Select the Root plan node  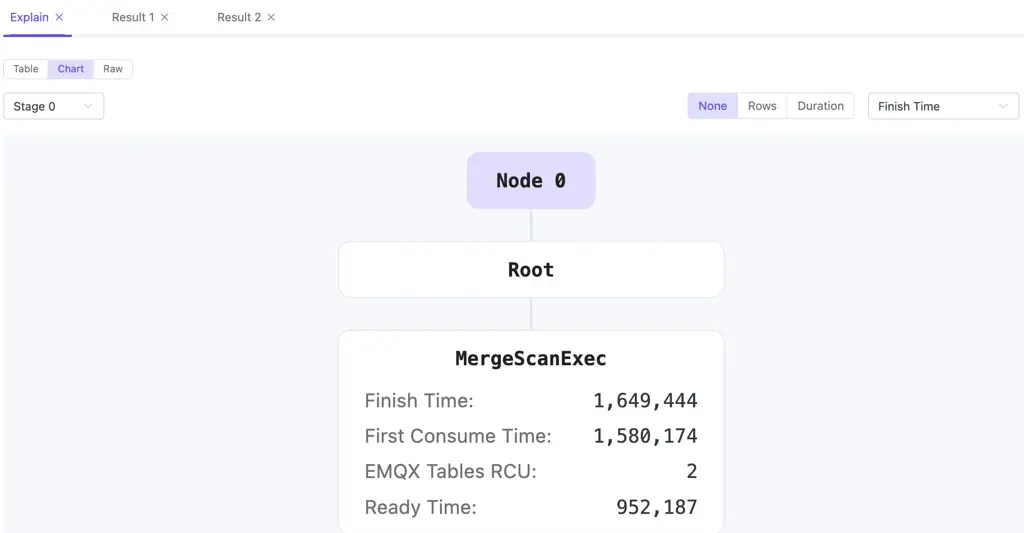531,270
